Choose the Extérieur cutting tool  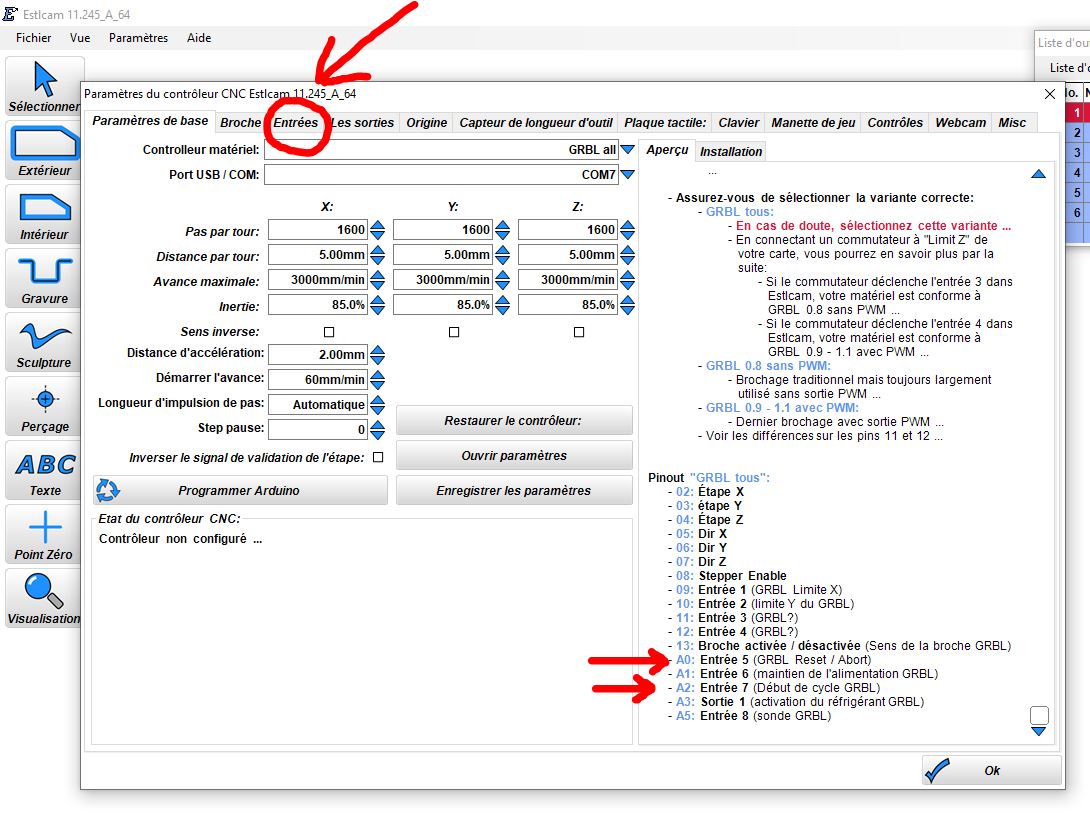(44, 150)
